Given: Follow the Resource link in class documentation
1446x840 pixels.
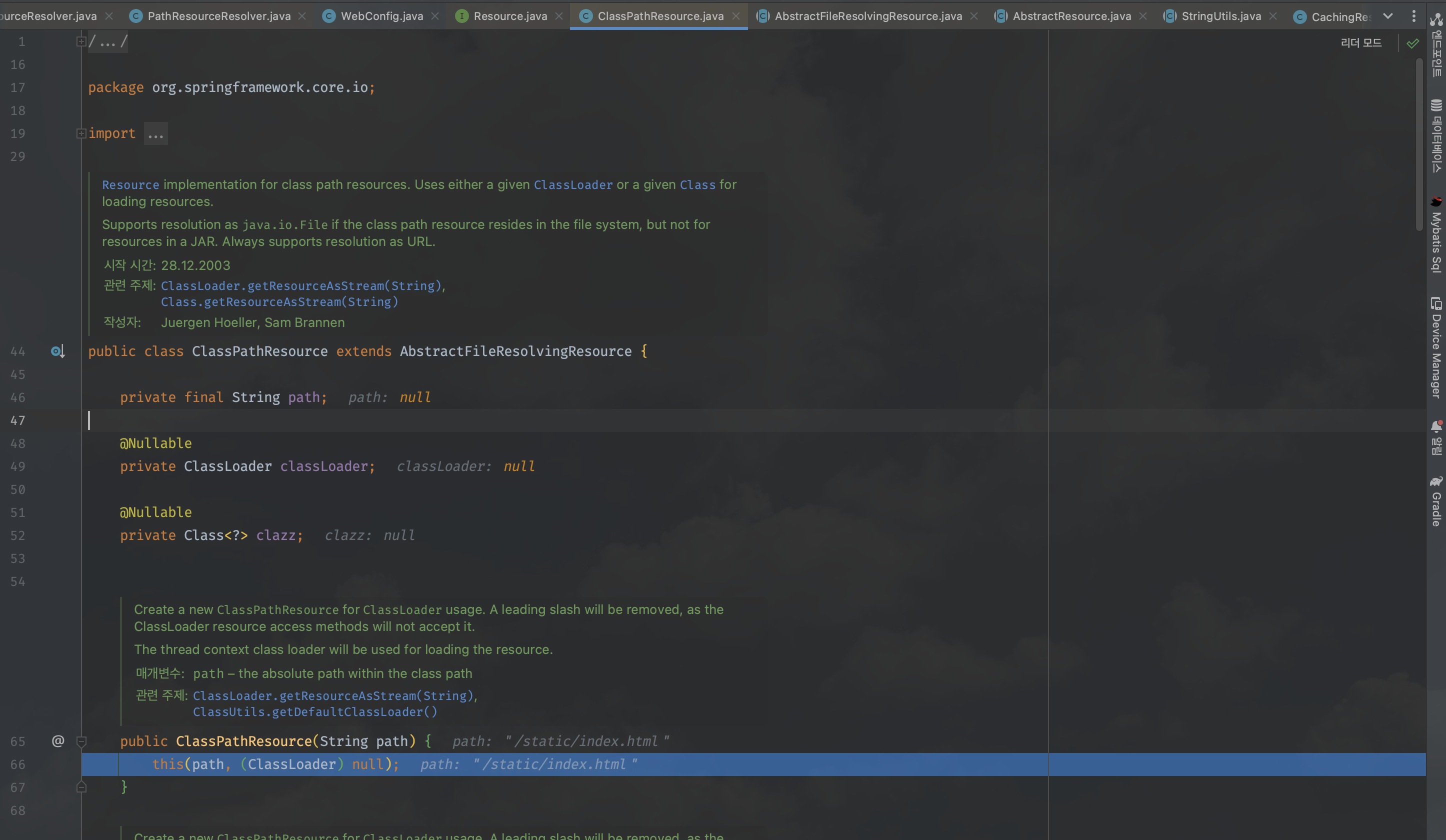Looking at the screenshot, I should click(130, 185).
